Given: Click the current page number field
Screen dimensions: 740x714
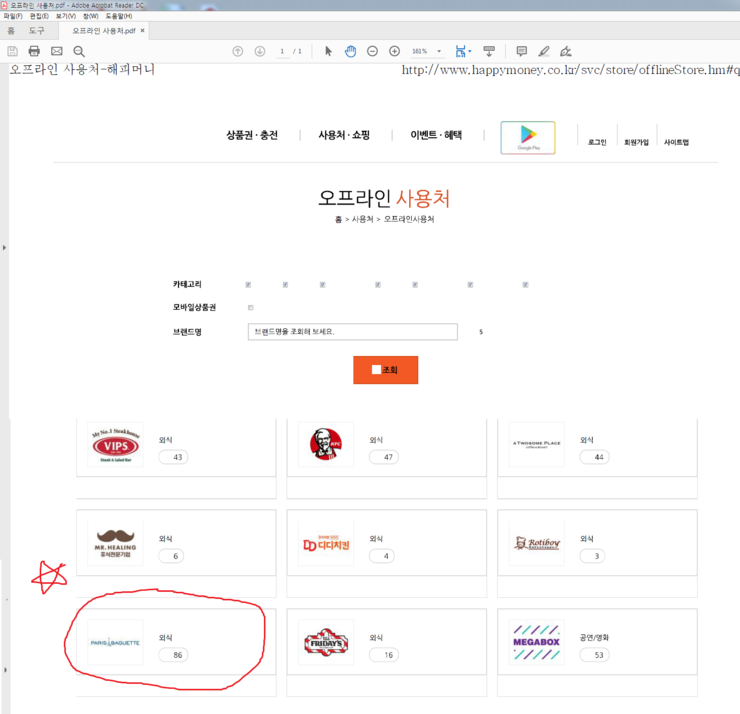Looking at the screenshot, I should [282, 51].
